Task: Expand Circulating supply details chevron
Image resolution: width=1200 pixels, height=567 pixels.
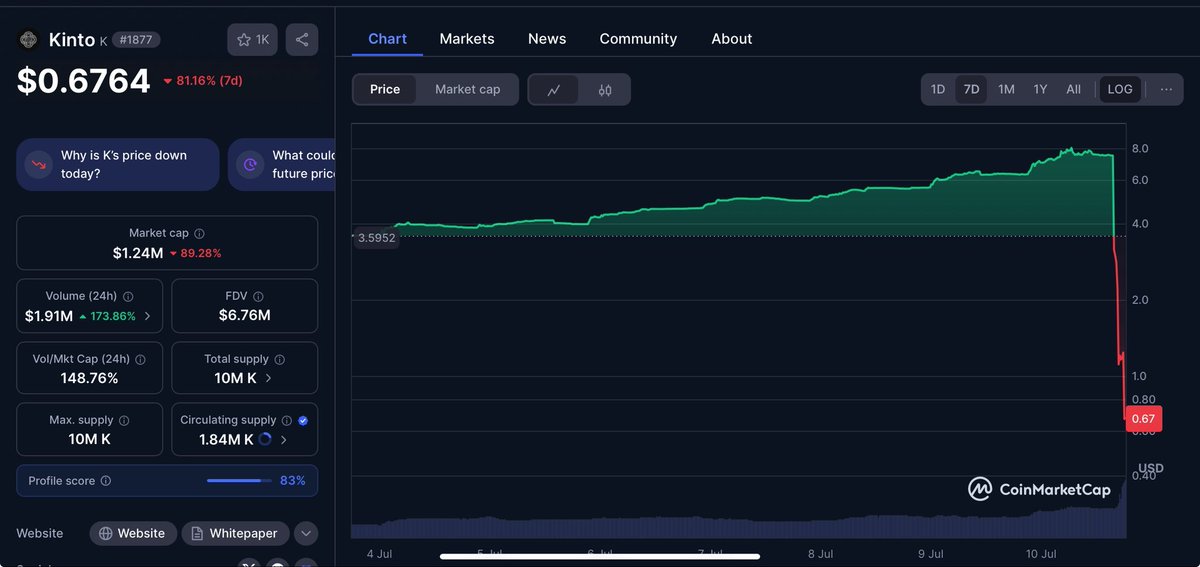Action: click(284, 439)
